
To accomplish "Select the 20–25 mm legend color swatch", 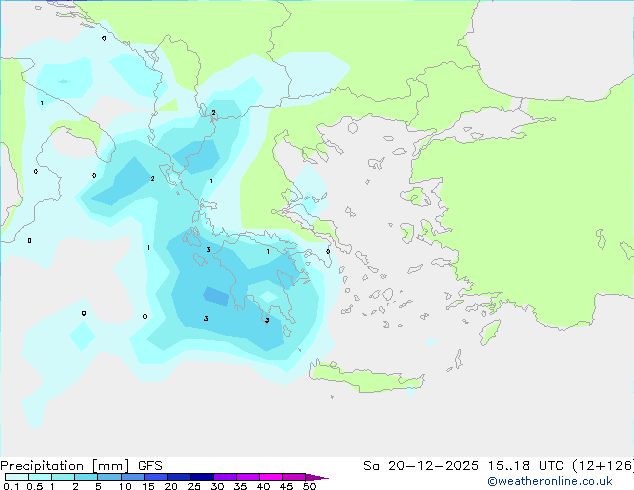I will (x=178, y=477).
